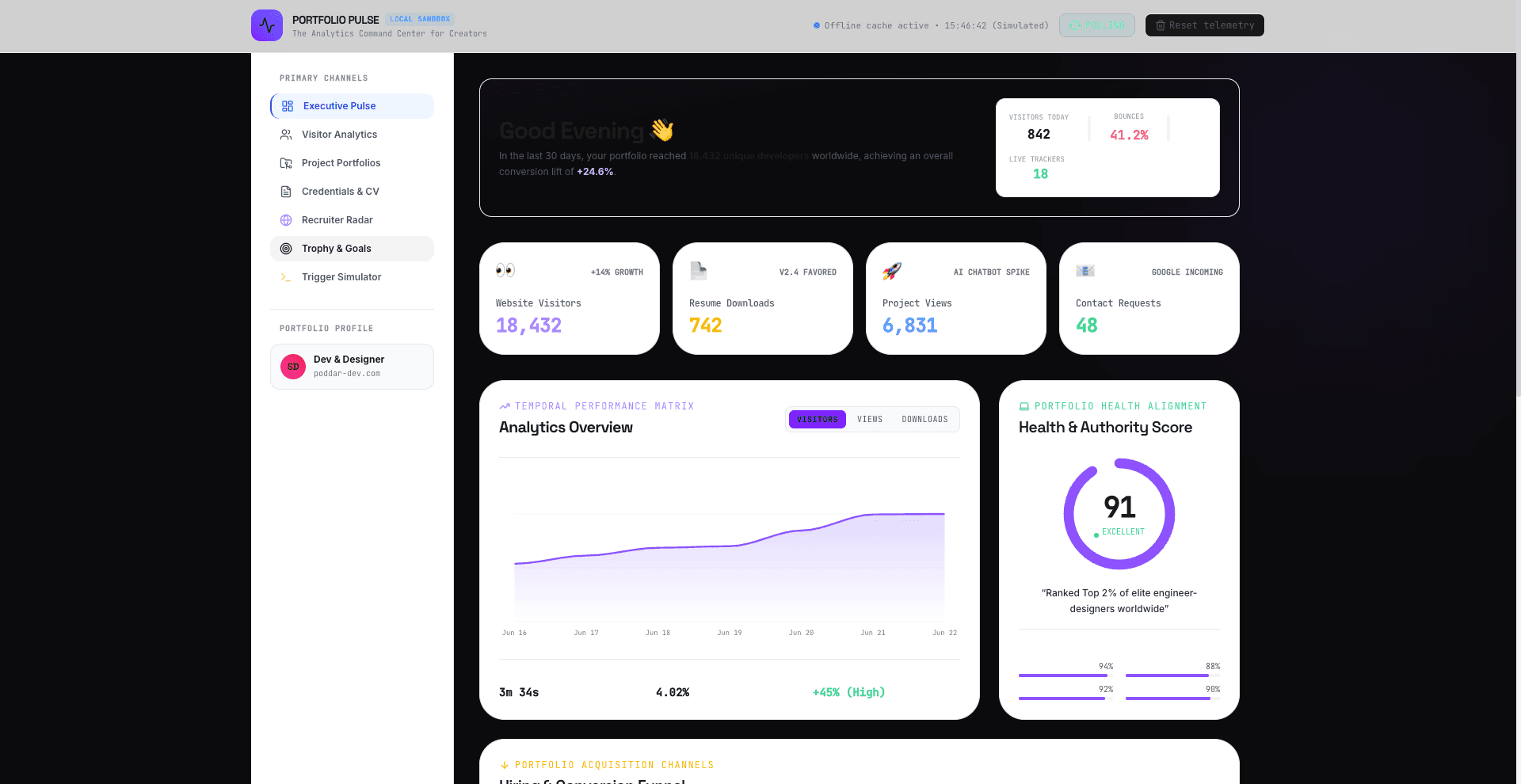
Task: Click the mail icon on Contact Requests card
Action: coord(1085,271)
